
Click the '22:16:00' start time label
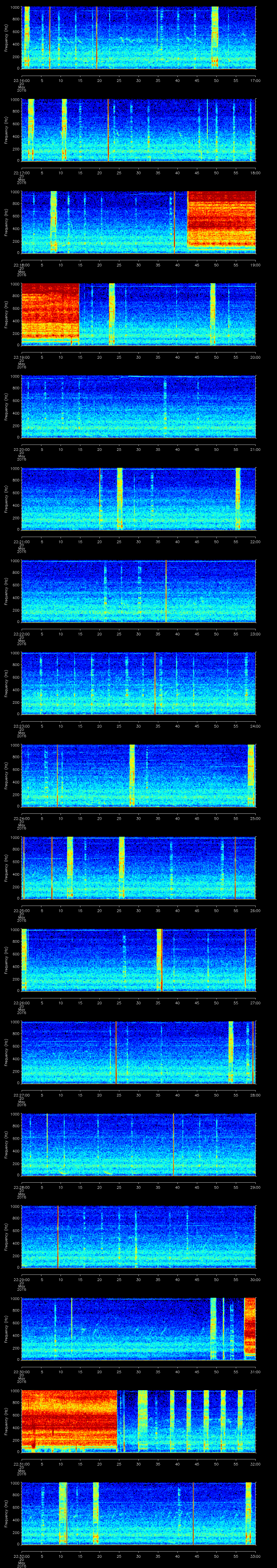tap(21, 80)
